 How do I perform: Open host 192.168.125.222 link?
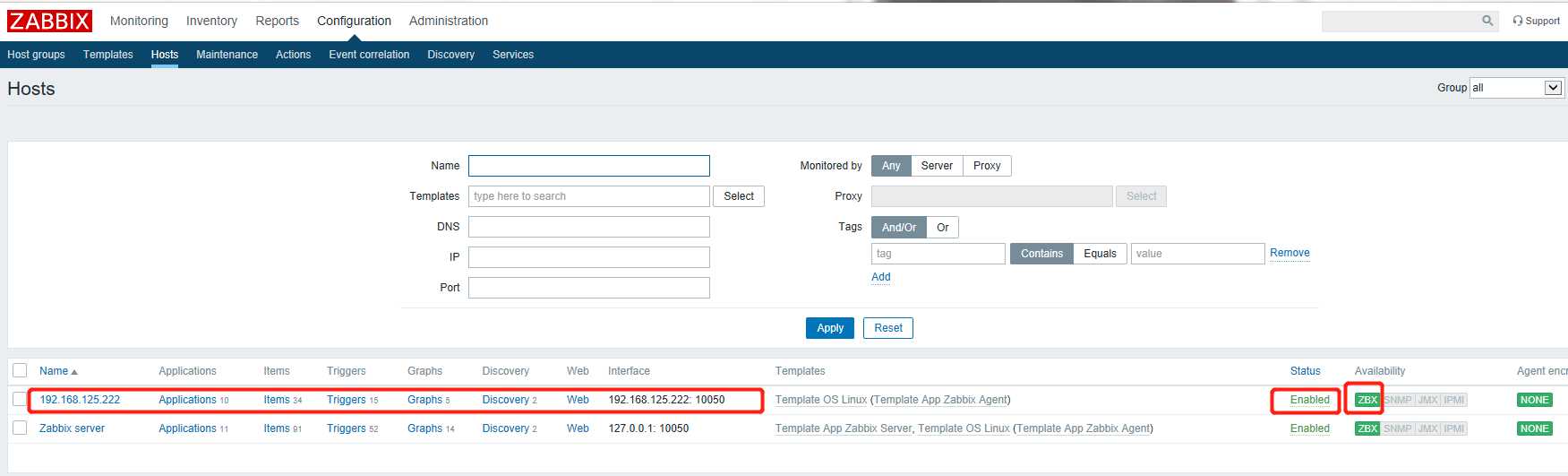[x=80, y=400]
